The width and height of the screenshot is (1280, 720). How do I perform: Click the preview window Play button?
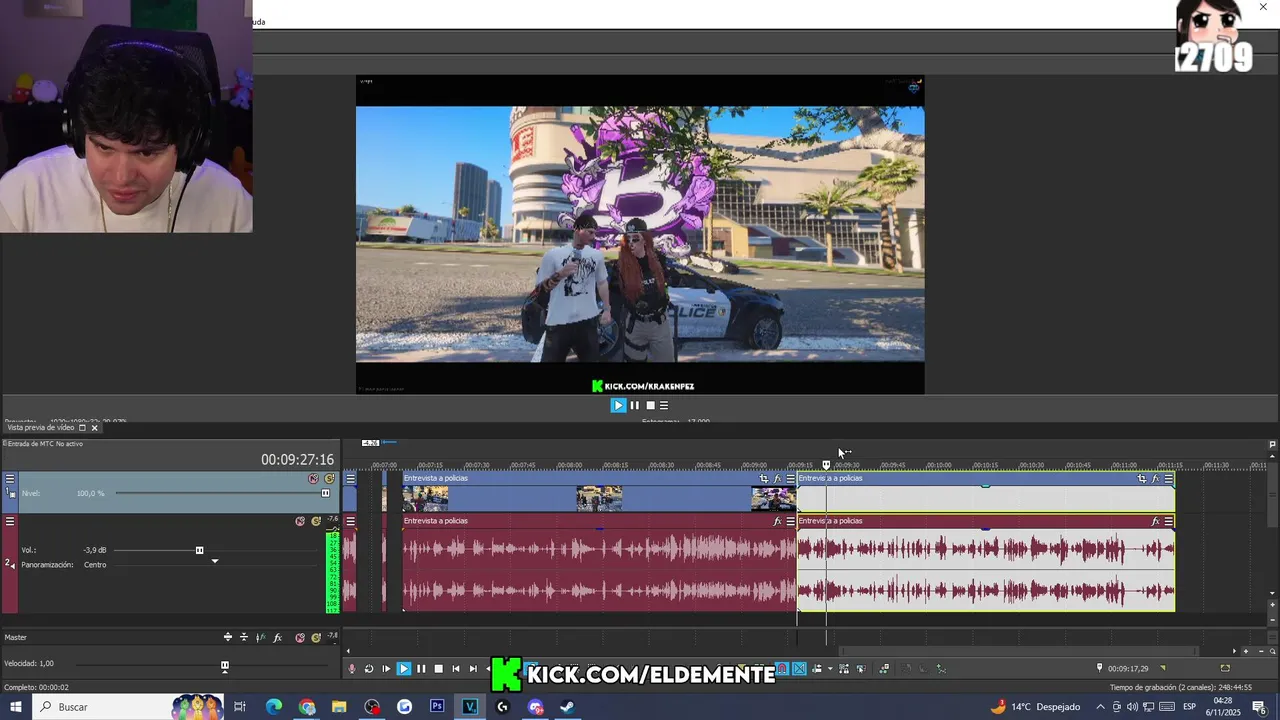(x=618, y=405)
